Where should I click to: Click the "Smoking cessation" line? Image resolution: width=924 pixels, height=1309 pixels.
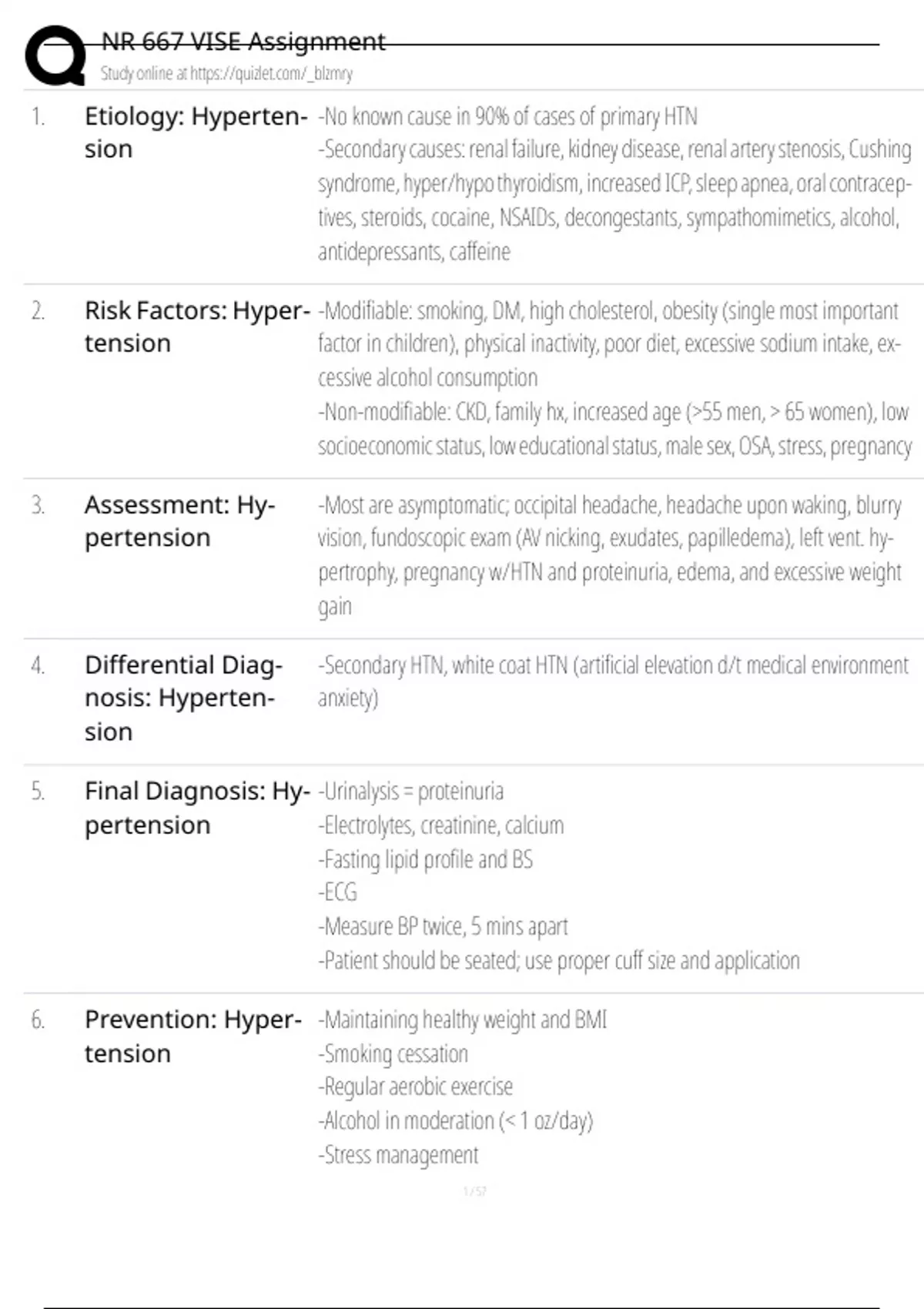coord(393,1053)
